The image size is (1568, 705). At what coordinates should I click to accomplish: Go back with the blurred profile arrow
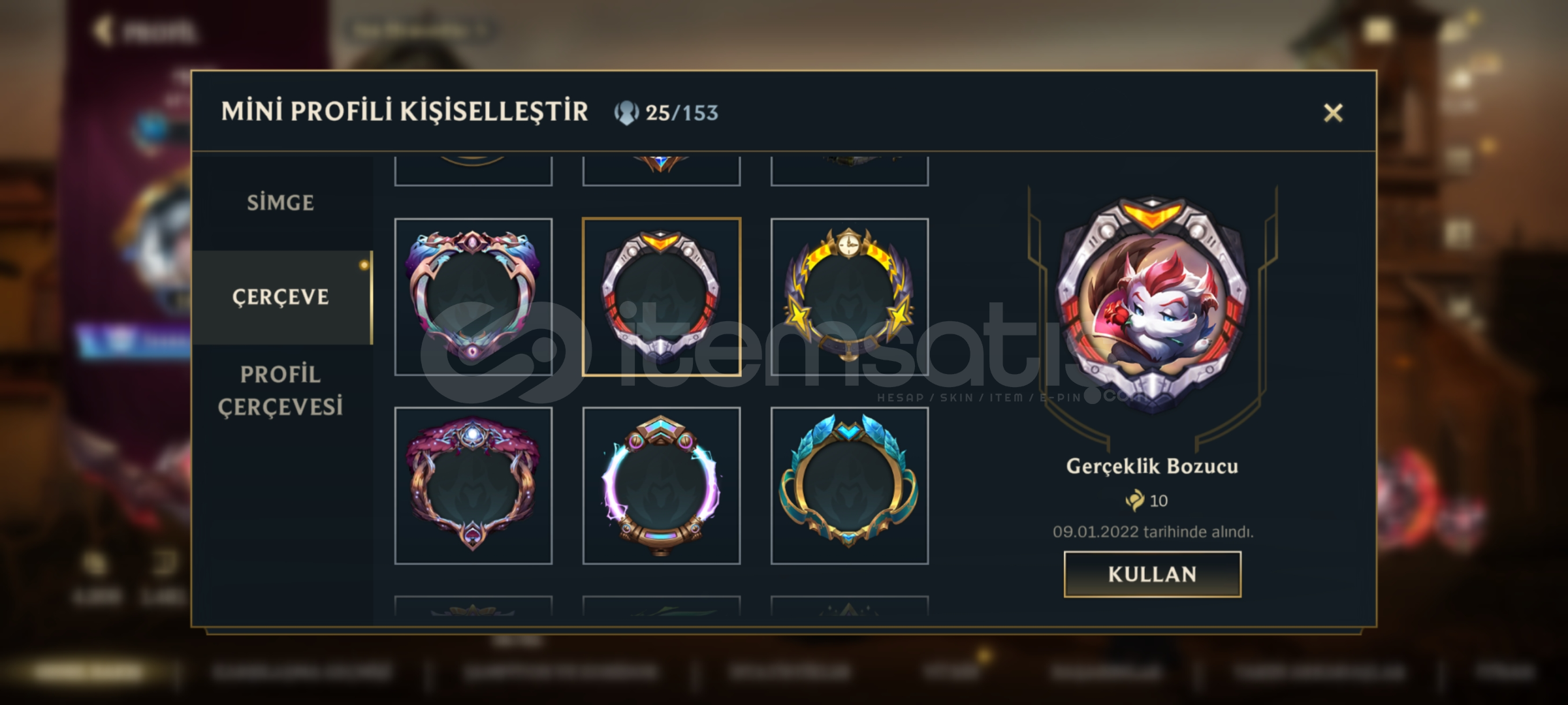pyautogui.click(x=103, y=30)
